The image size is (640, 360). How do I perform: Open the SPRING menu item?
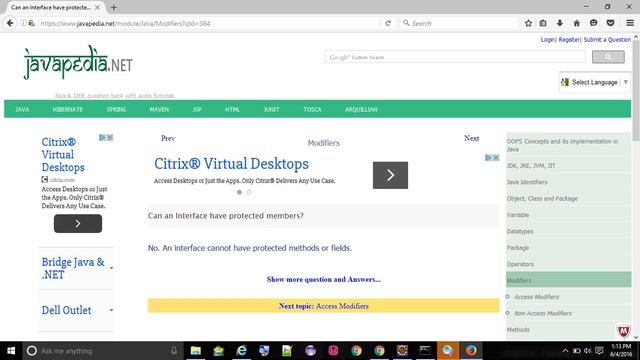click(116, 109)
